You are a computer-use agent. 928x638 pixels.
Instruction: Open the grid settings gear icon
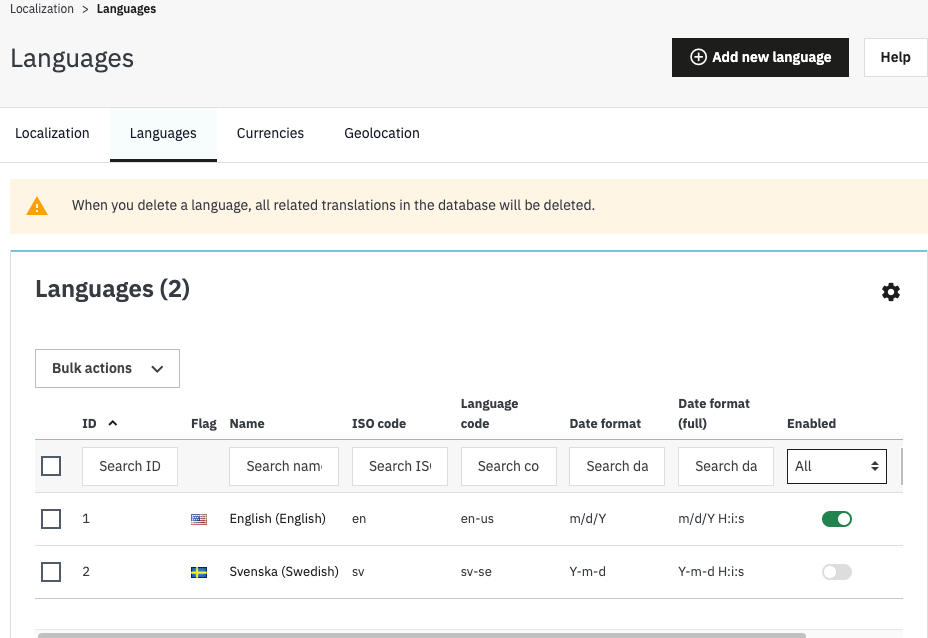[x=890, y=292]
